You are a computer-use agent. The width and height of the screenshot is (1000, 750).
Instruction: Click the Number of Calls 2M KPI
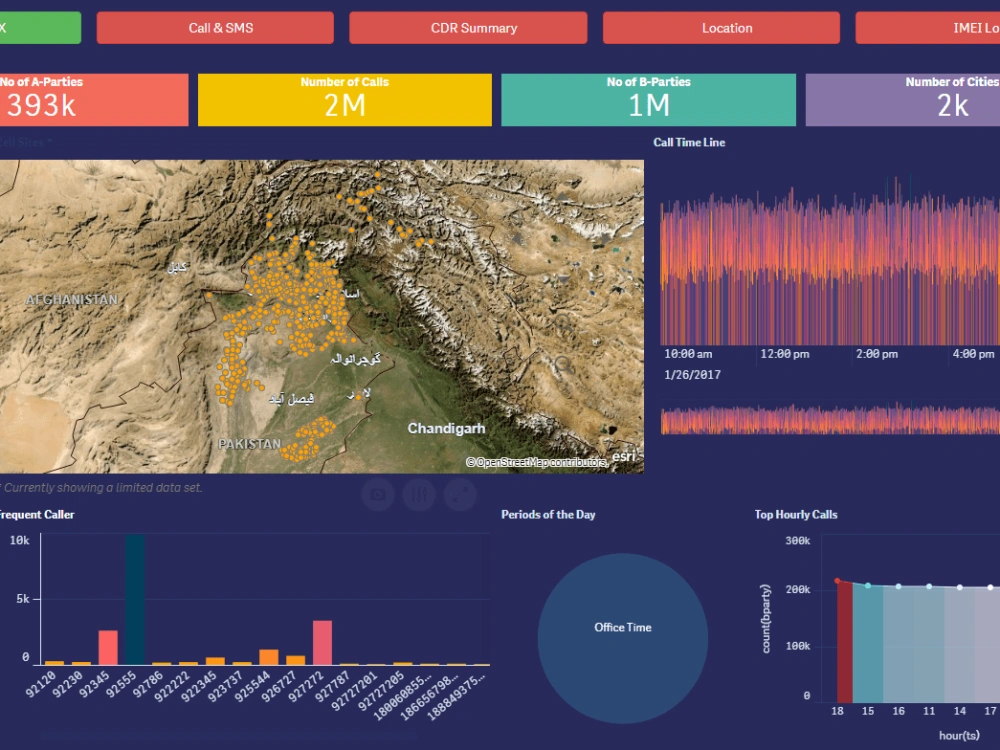click(x=345, y=99)
